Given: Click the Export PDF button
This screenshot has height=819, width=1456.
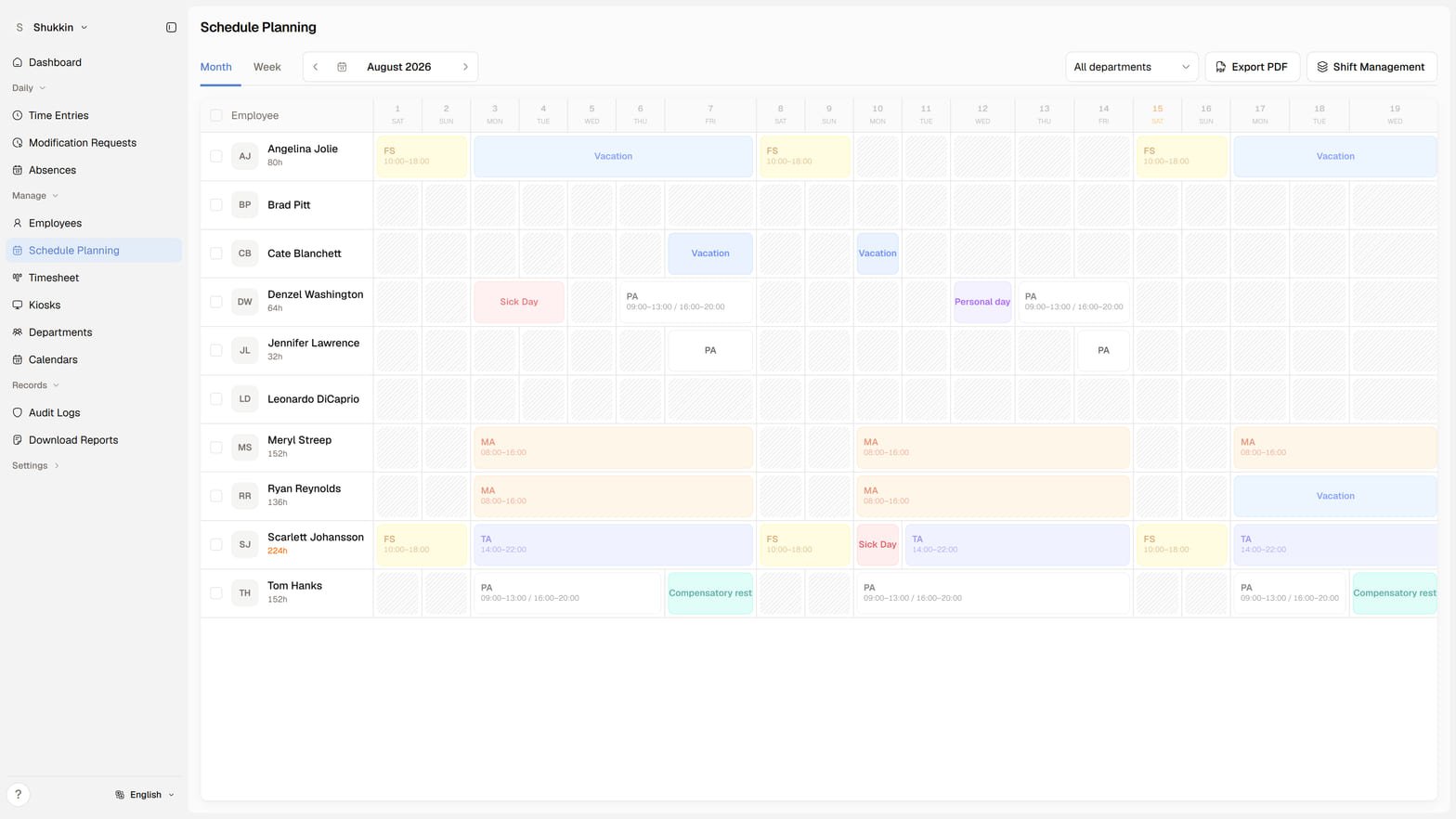Looking at the screenshot, I should [1252, 67].
